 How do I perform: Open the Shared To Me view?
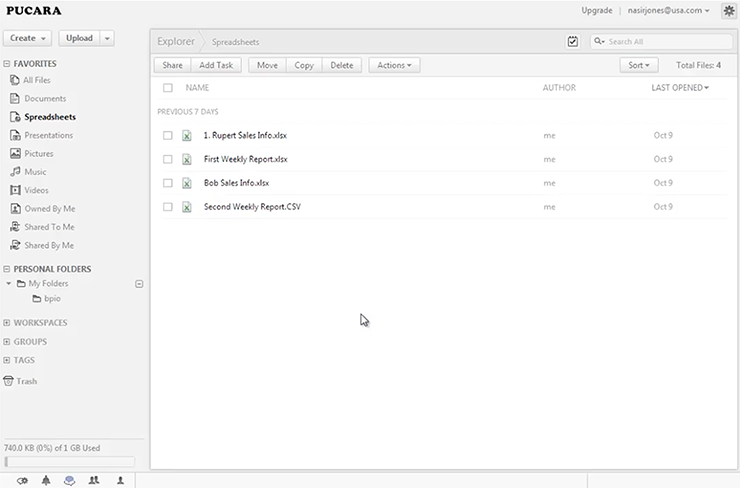pos(49,227)
